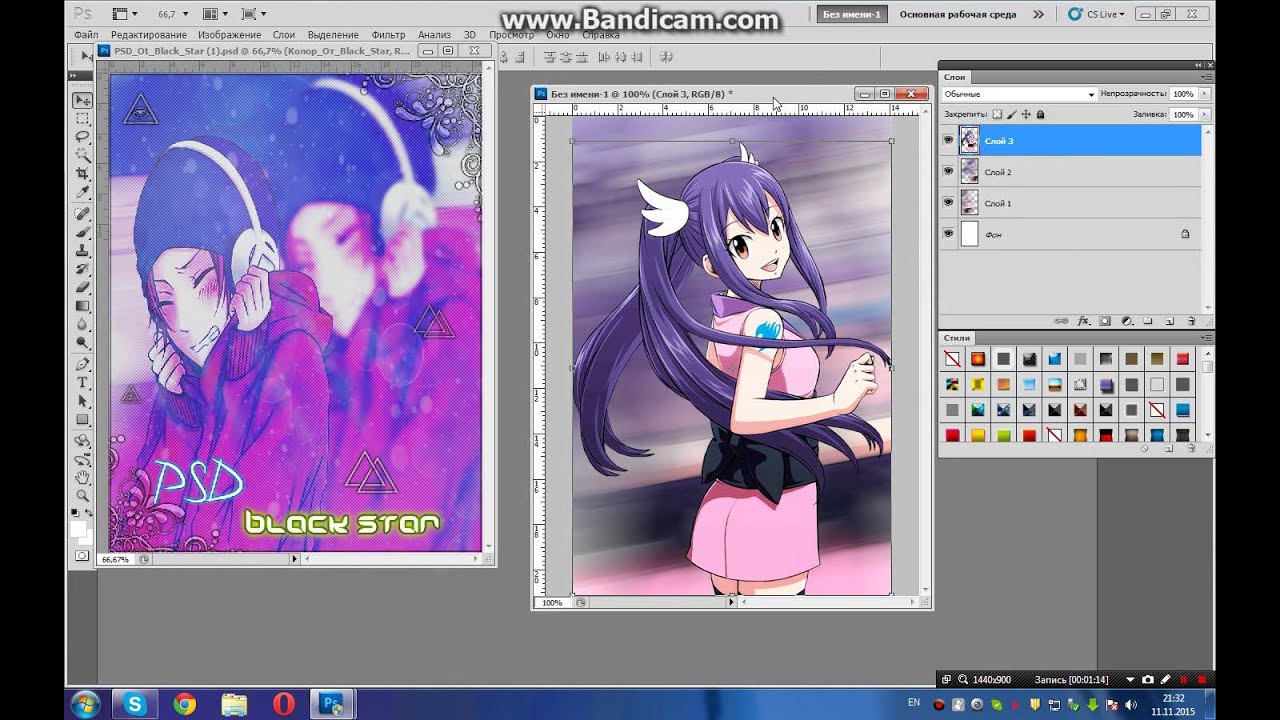Select the Hand tool
The height and width of the screenshot is (720, 1280).
point(82,476)
